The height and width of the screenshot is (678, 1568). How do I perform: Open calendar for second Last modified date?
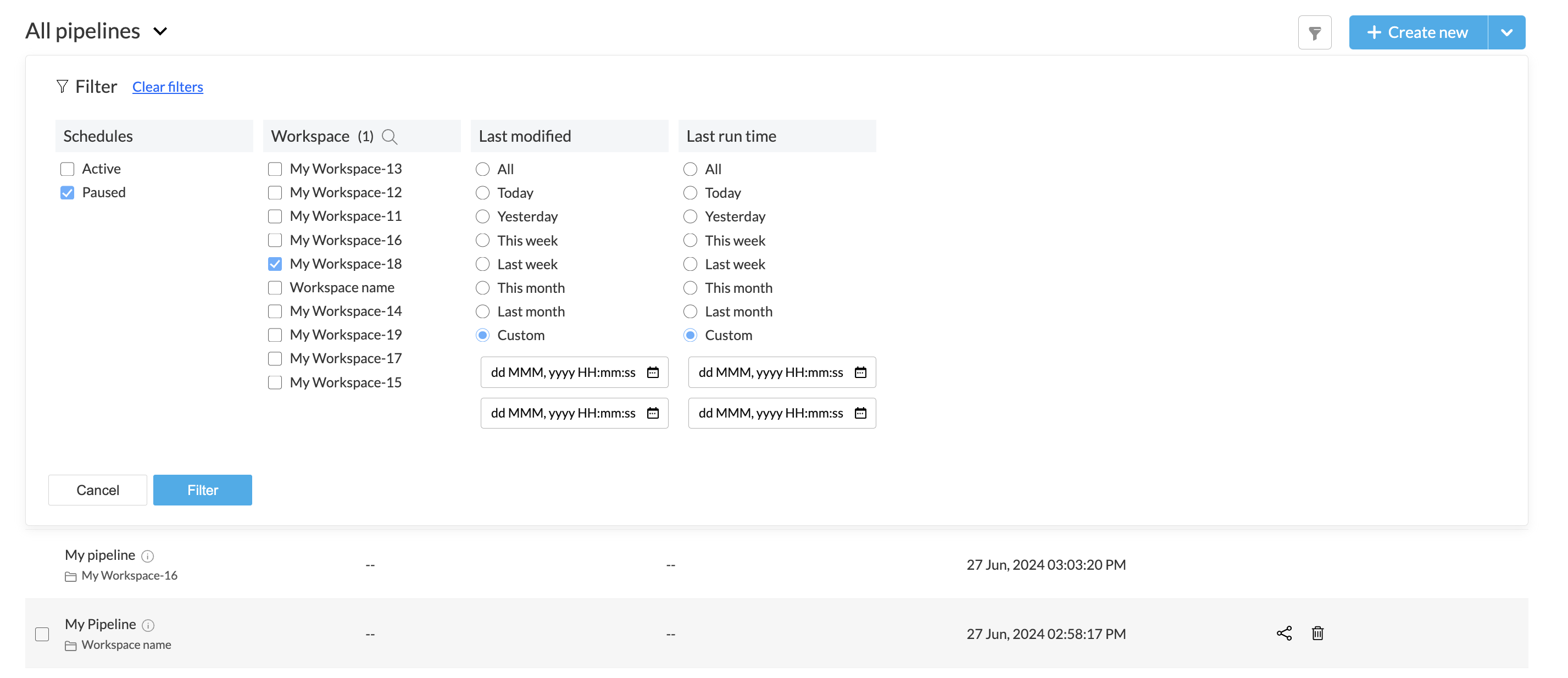[653, 413]
